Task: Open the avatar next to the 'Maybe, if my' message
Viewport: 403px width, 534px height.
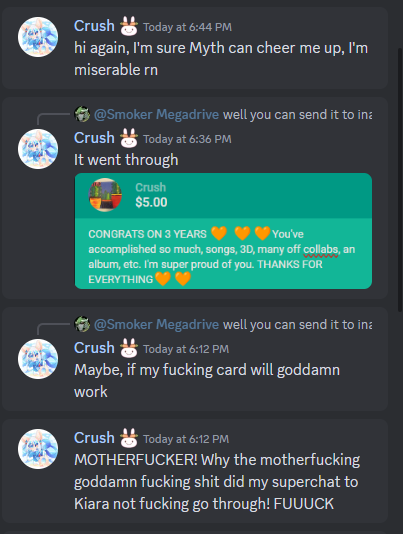Action: pyautogui.click(x=38, y=359)
